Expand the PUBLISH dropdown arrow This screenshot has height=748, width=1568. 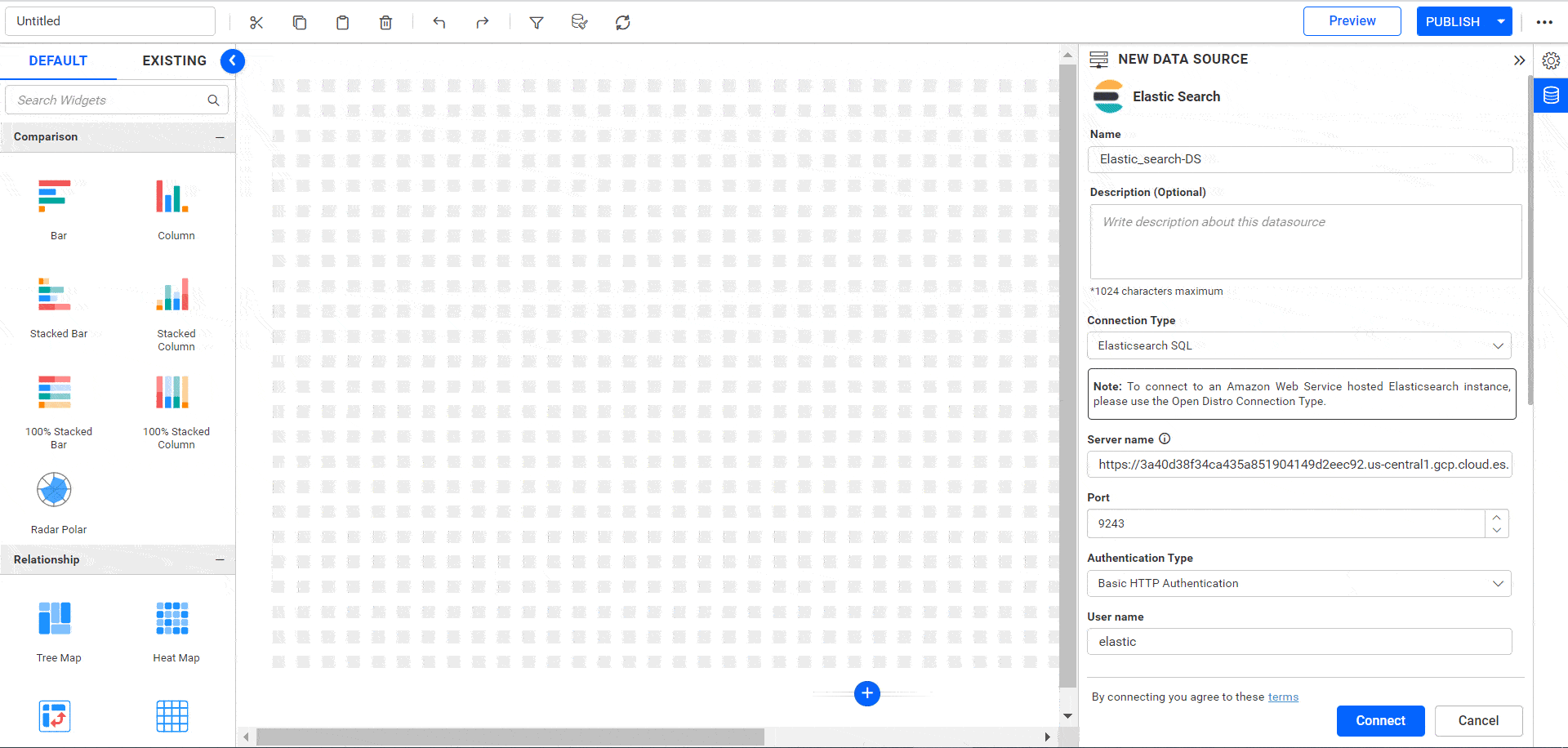[x=1501, y=21]
